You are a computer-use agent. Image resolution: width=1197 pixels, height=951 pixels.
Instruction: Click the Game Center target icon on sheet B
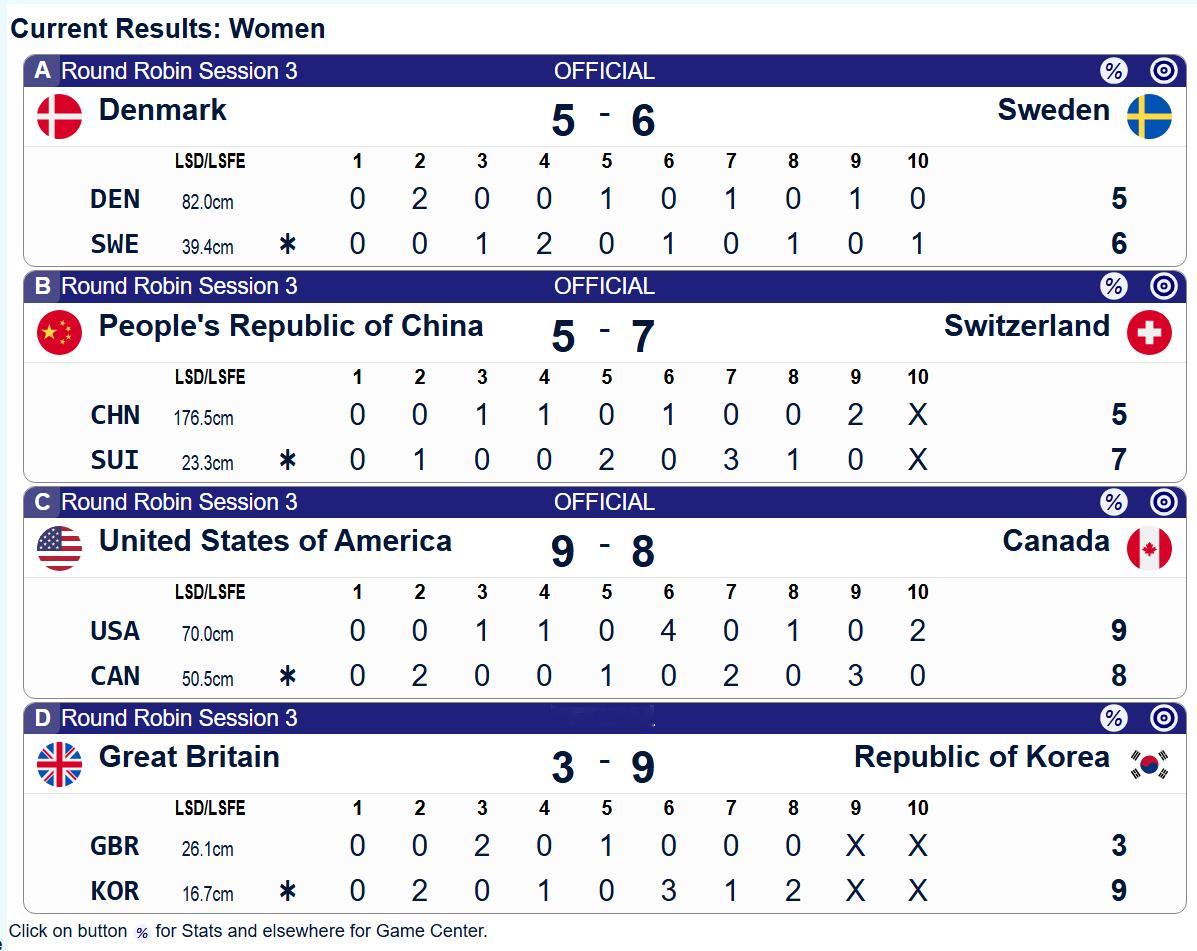1162,286
